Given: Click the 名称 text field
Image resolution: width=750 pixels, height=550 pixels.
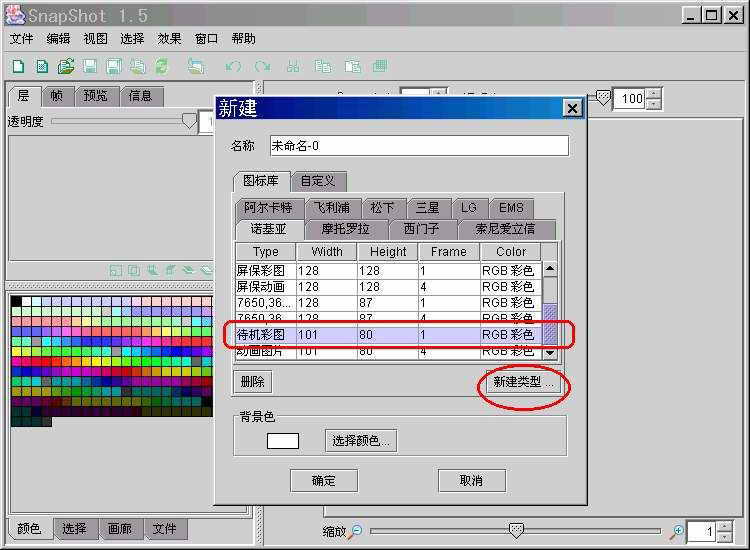Looking at the screenshot, I should tap(418, 145).
